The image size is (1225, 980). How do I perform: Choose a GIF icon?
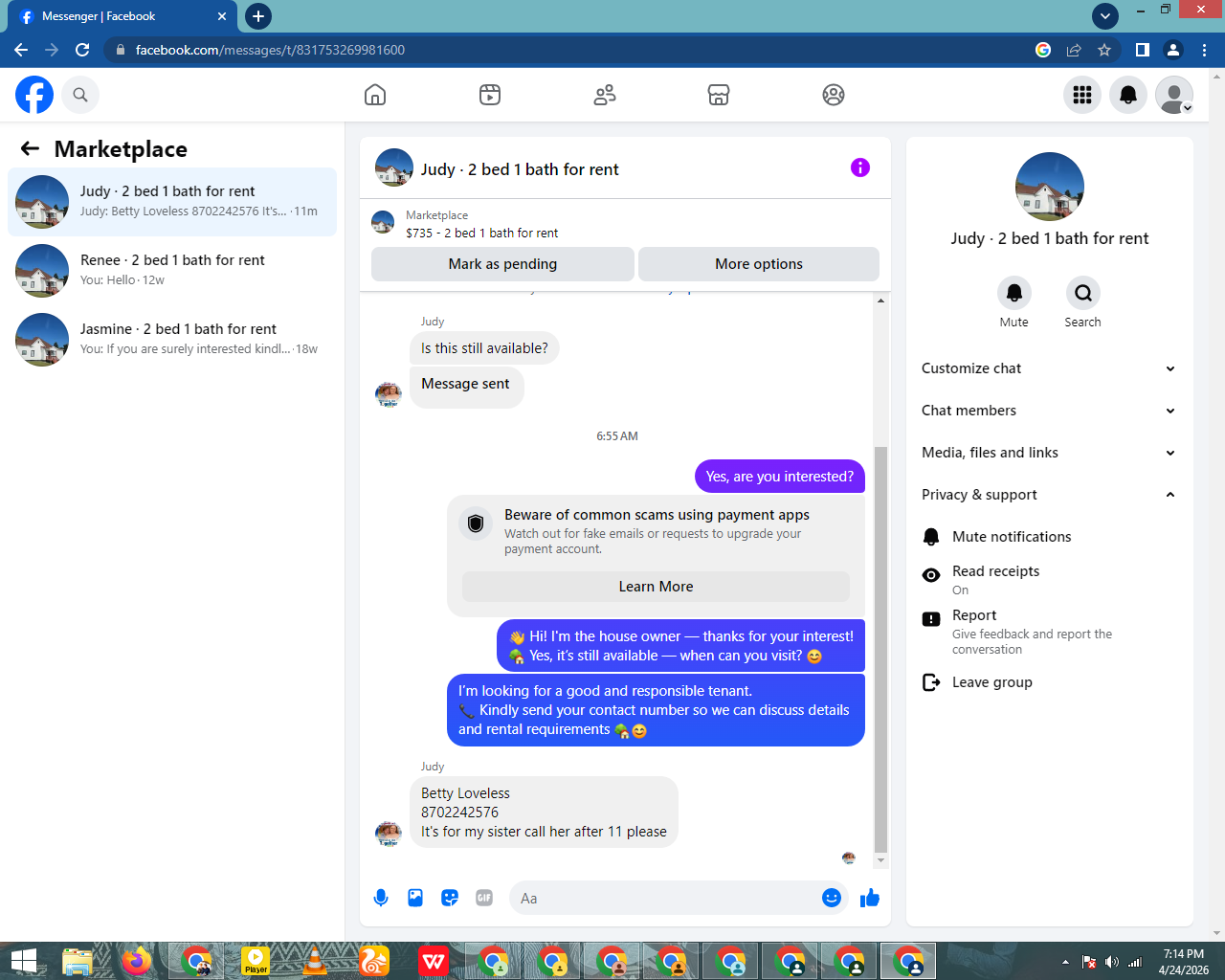point(484,898)
